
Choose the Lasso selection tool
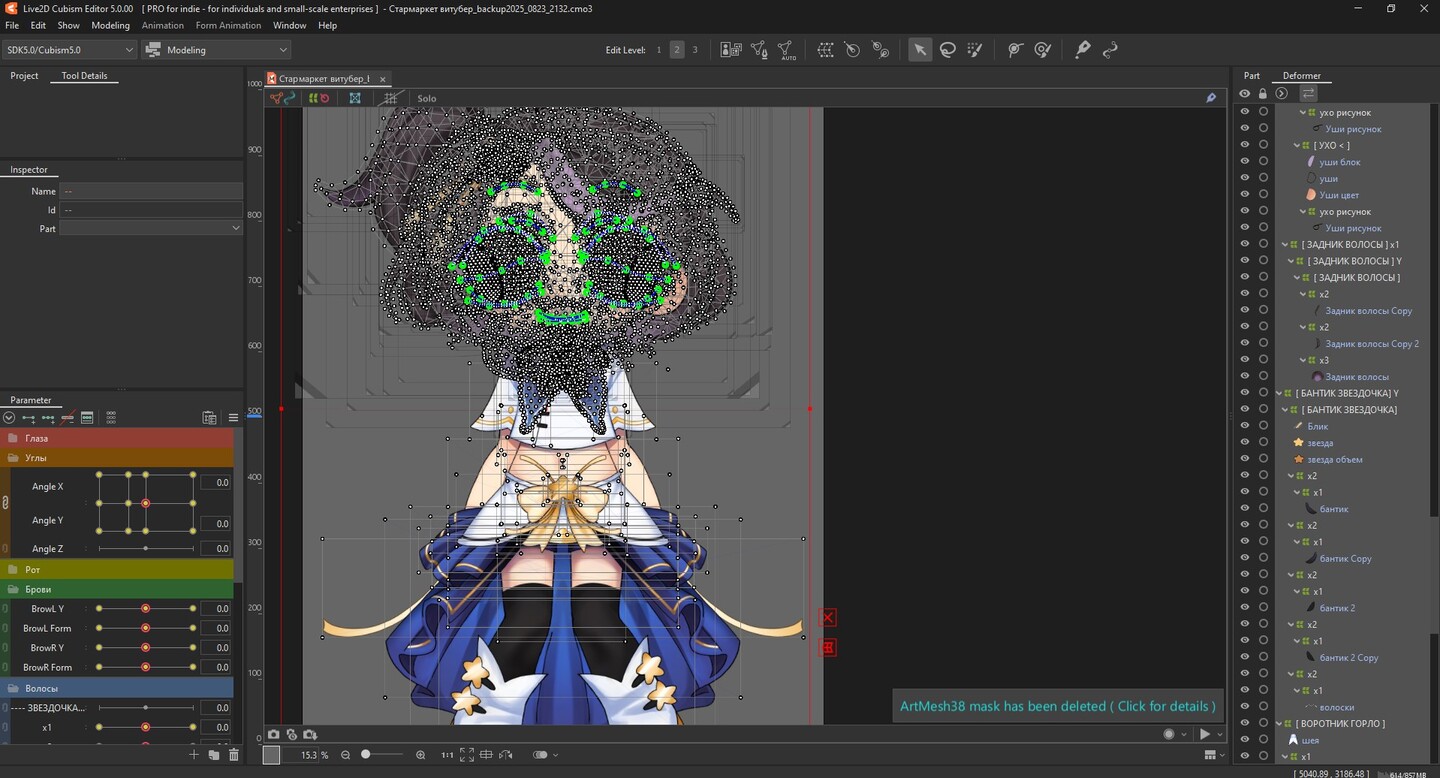click(x=948, y=49)
